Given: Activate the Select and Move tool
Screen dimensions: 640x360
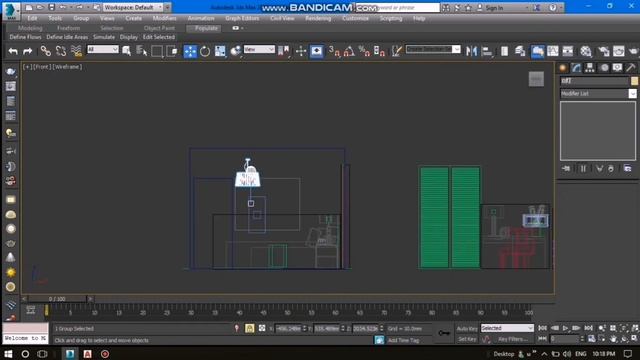Looking at the screenshot, I should 190,51.
